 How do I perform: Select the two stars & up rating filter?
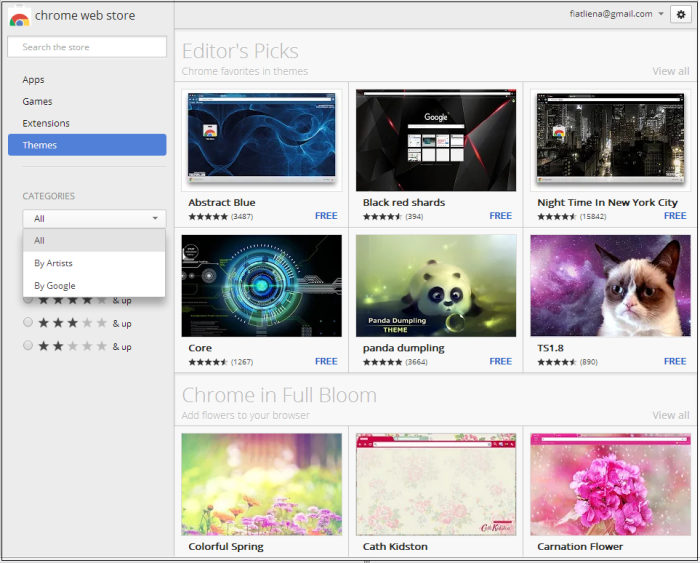click(x=28, y=346)
